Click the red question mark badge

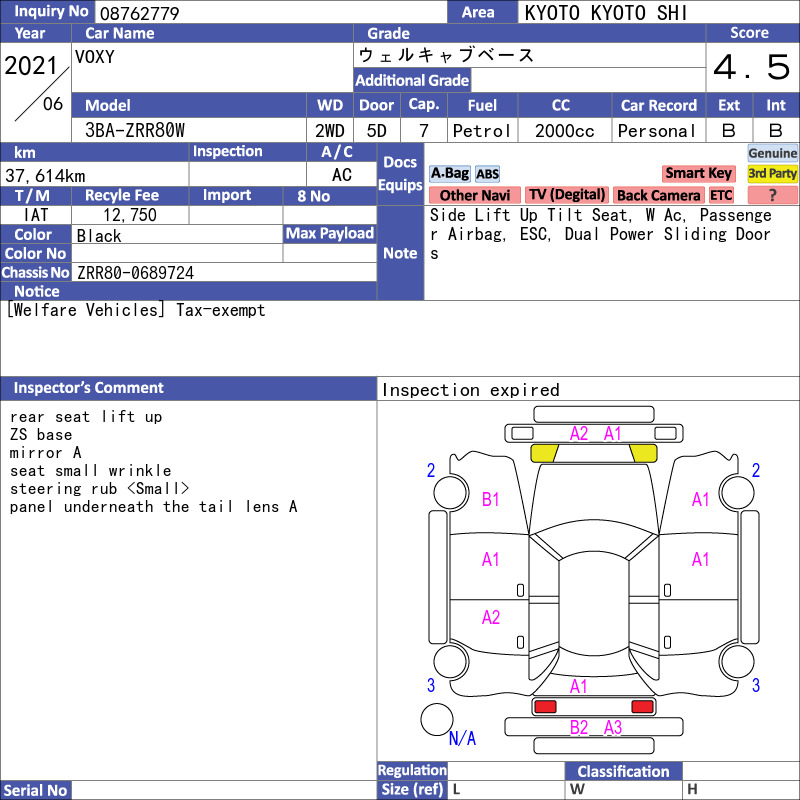point(772,195)
